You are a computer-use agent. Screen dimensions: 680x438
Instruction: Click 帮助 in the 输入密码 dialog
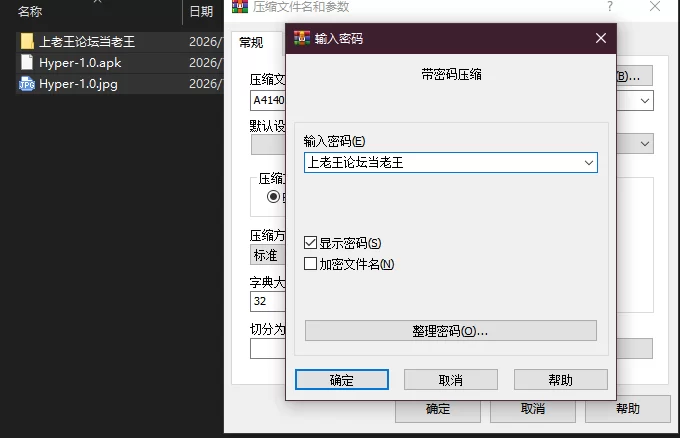[x=560, y=380]
